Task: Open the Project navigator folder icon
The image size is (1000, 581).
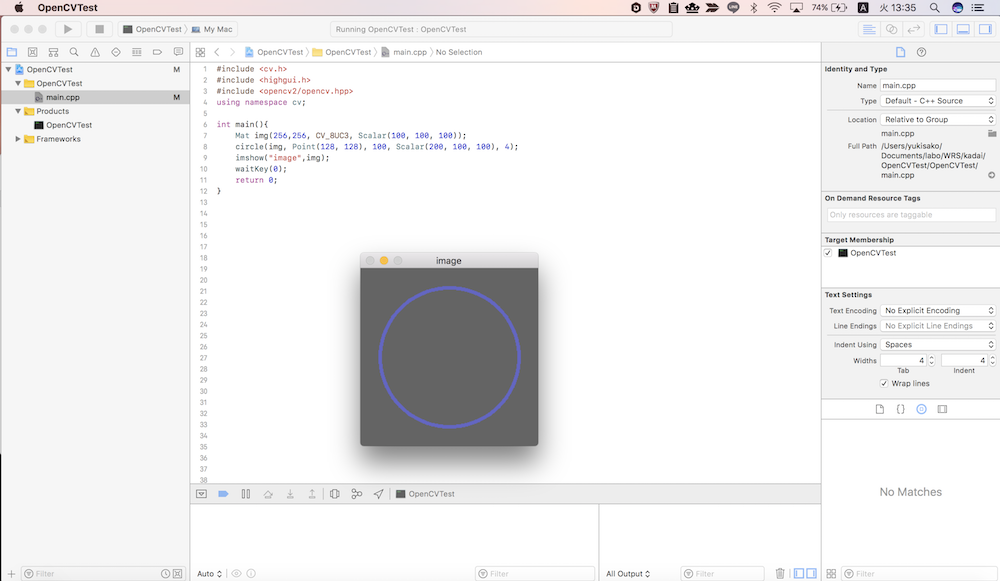Action: click(x=12, y=52)
